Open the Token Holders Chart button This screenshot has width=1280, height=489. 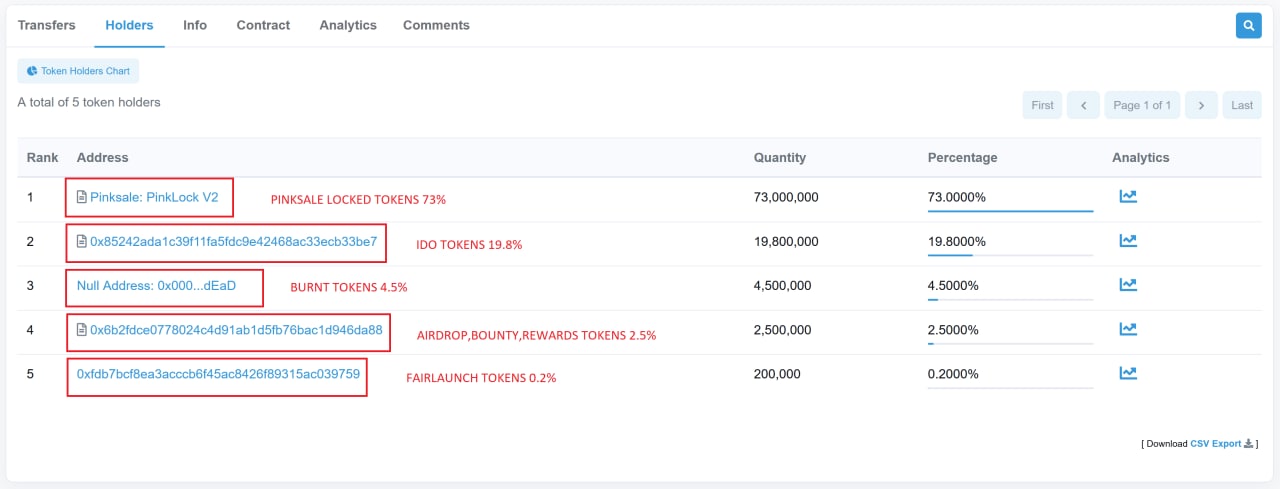click(x=78, y=71)
